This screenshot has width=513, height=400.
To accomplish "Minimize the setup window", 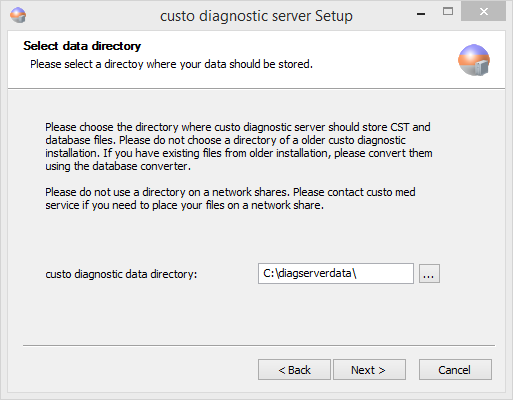I will [x=421, y=13].
